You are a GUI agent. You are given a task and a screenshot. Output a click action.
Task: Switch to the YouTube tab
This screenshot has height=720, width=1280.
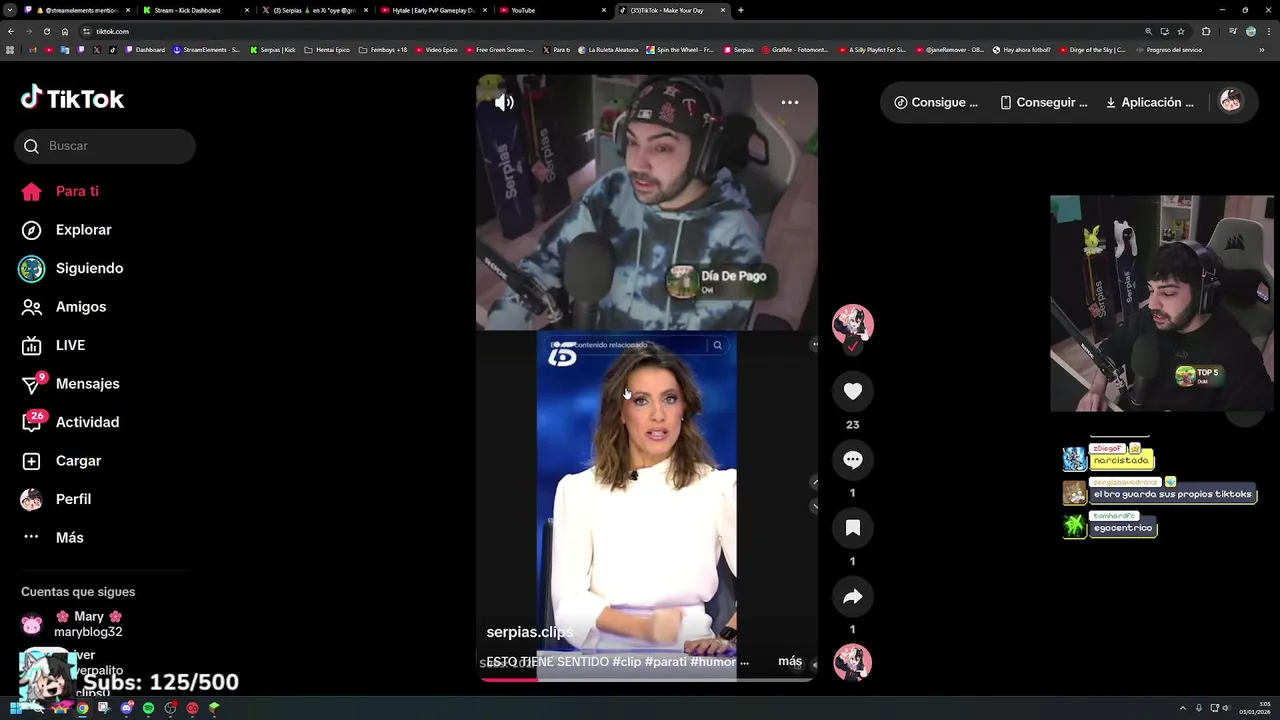(x=552, y=10)
